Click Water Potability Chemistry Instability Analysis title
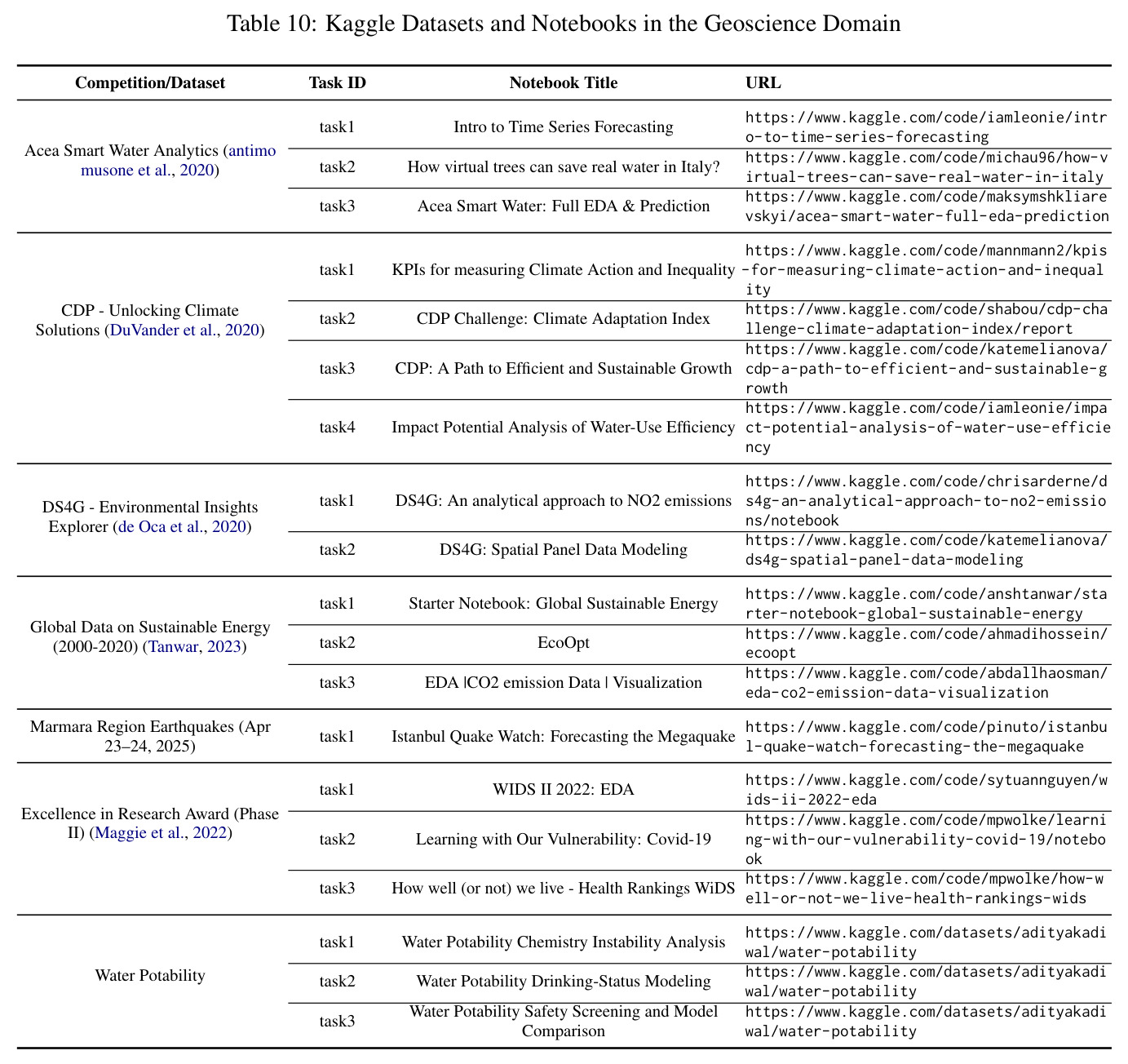 tap(564, 942)
